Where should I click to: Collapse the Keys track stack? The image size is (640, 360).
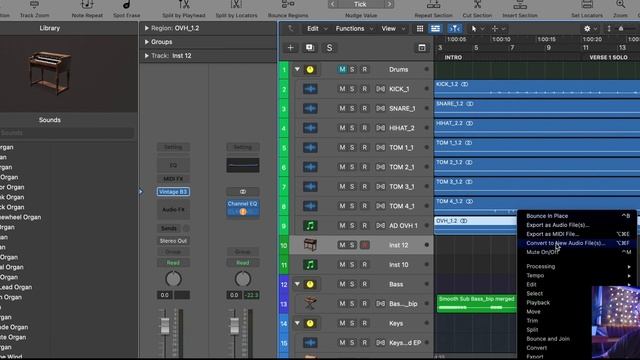tap(297, 323)
